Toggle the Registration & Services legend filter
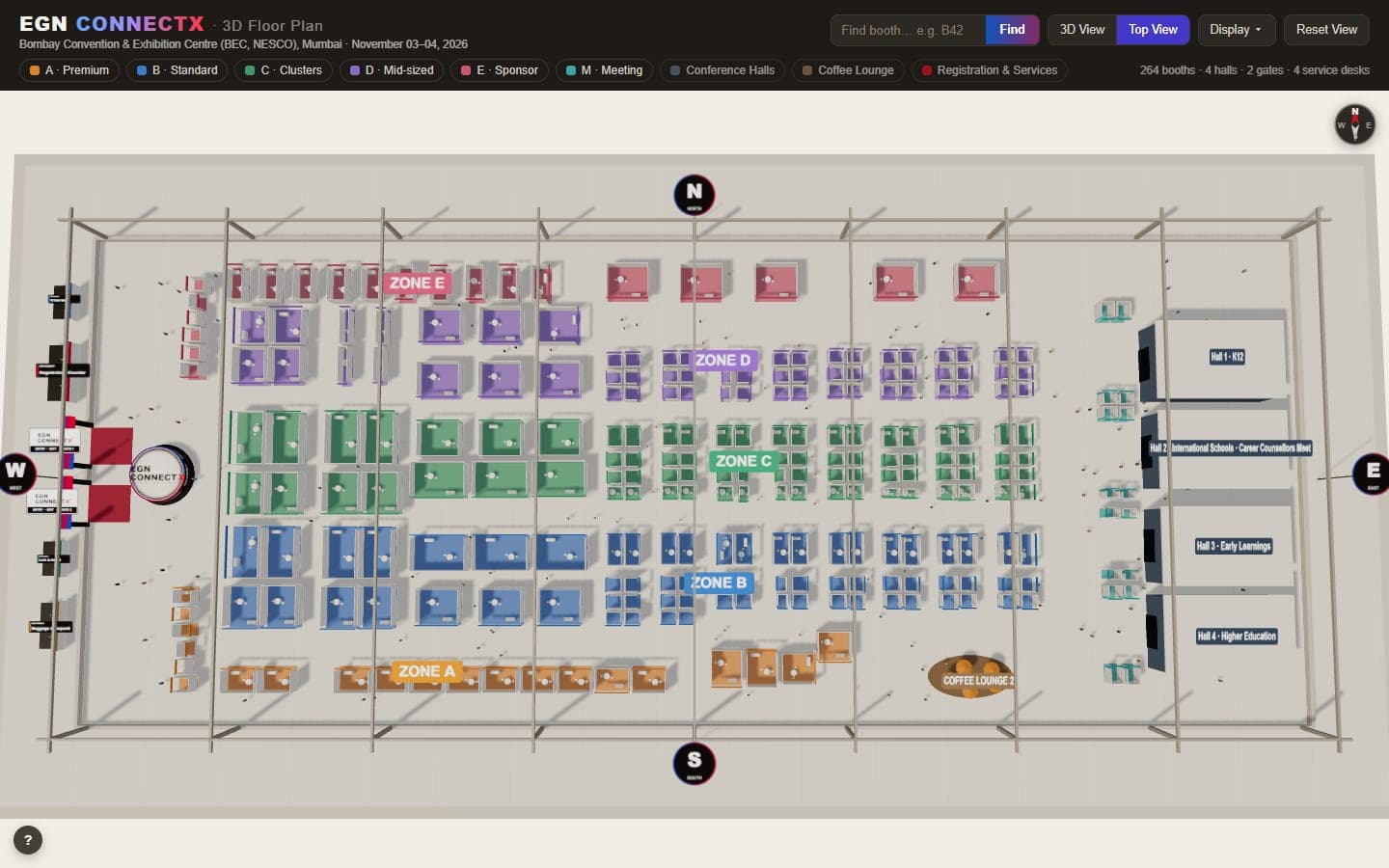 tap(989, 70)
